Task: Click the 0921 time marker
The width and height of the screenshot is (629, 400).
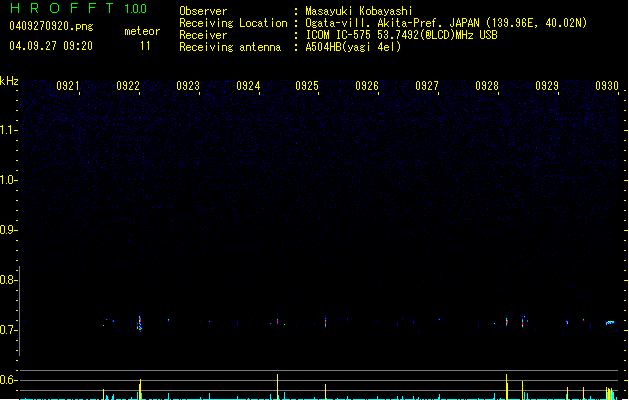Action: tap(67, 85)
